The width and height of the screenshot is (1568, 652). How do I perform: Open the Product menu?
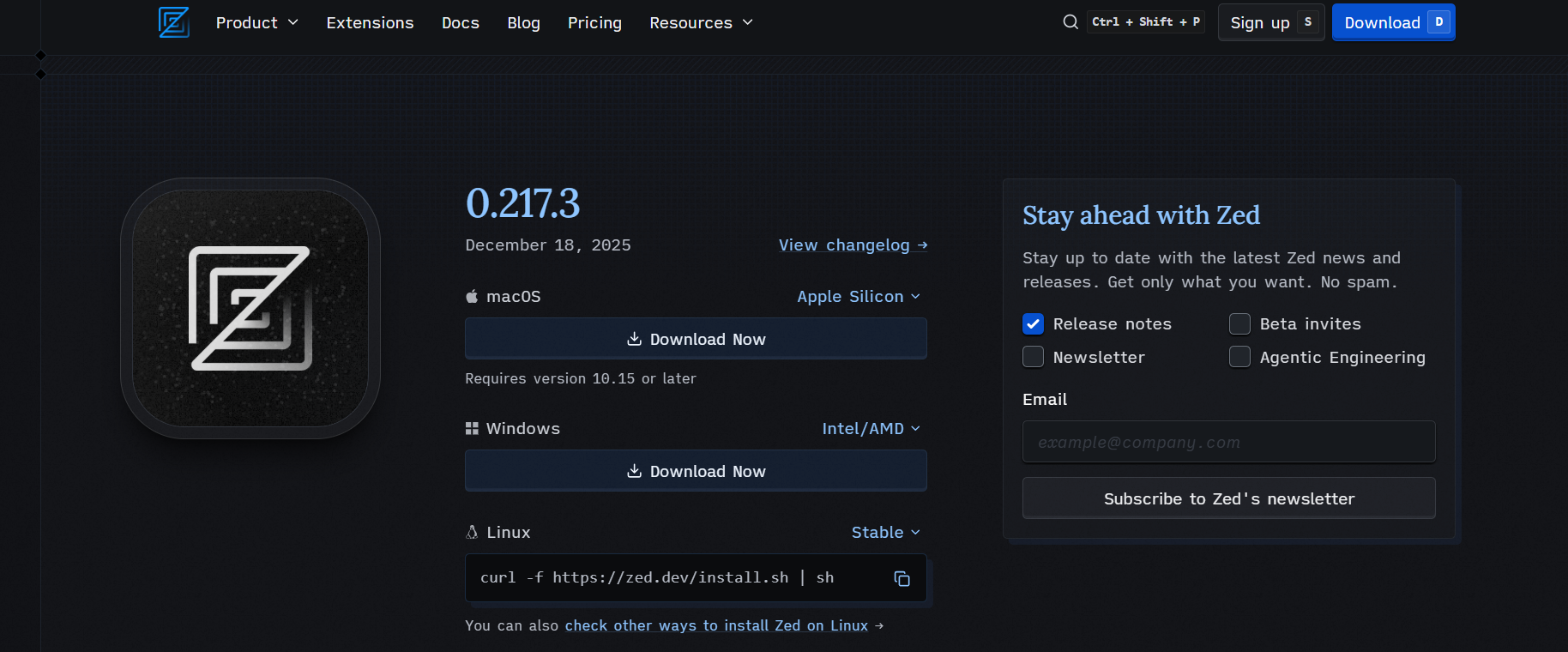256,23
